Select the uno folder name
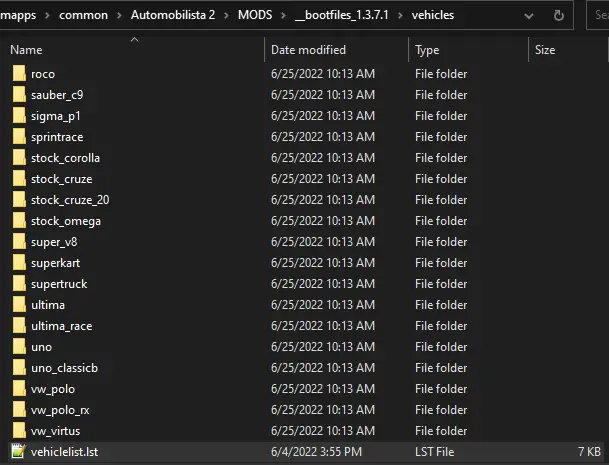 click(42, 347)
